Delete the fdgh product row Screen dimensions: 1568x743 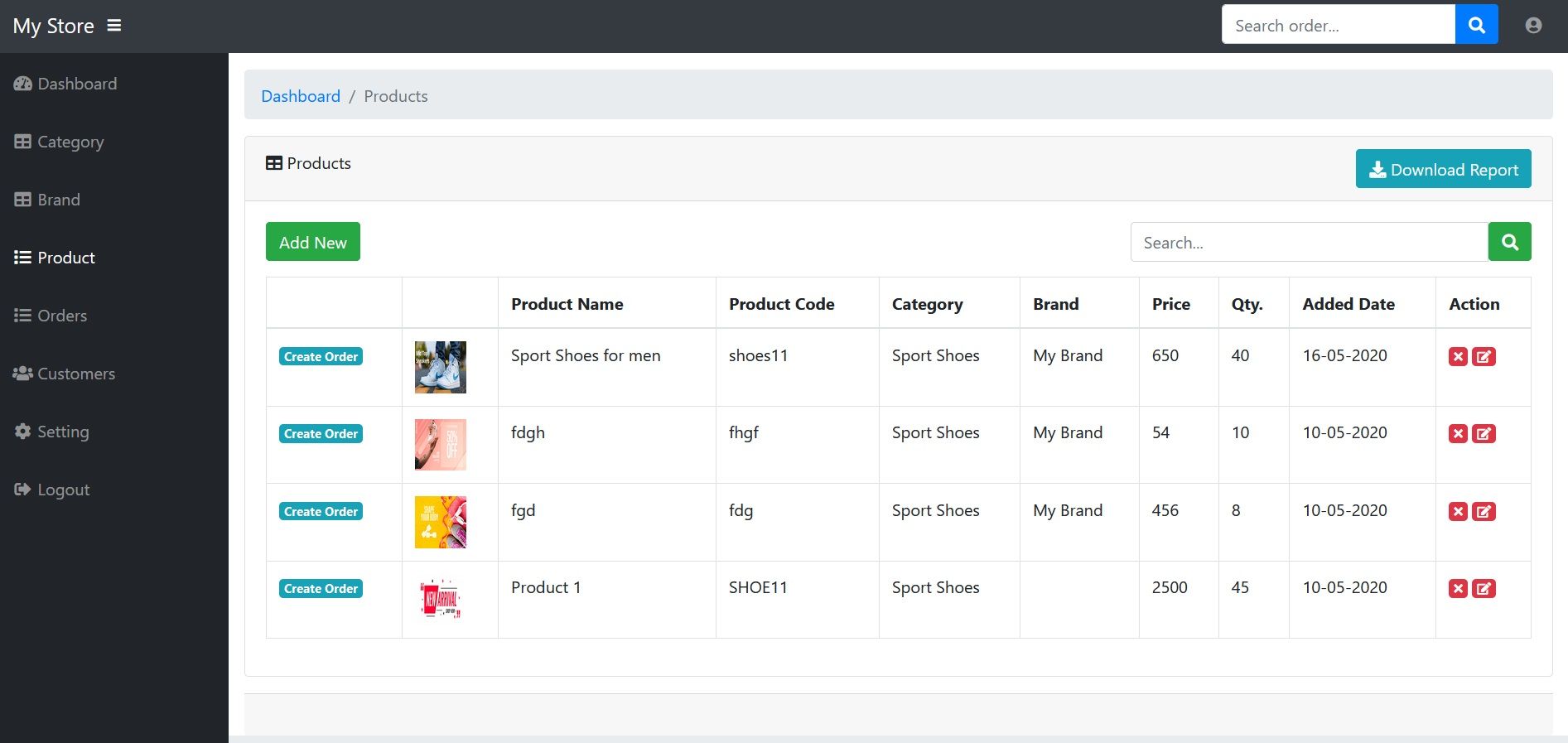[x=1458, y=434]
